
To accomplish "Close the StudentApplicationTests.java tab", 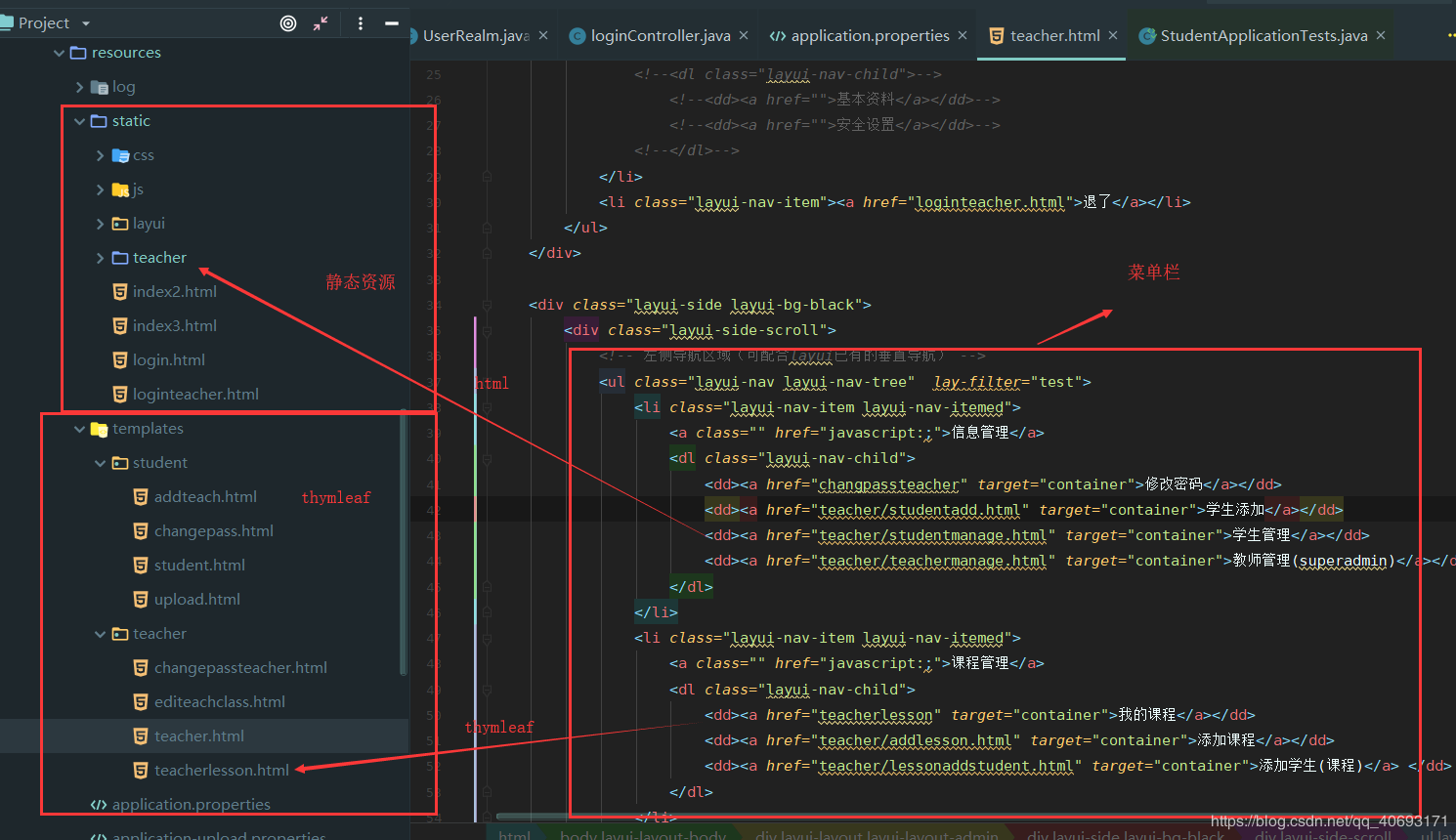I will (x=1381, y=35).
